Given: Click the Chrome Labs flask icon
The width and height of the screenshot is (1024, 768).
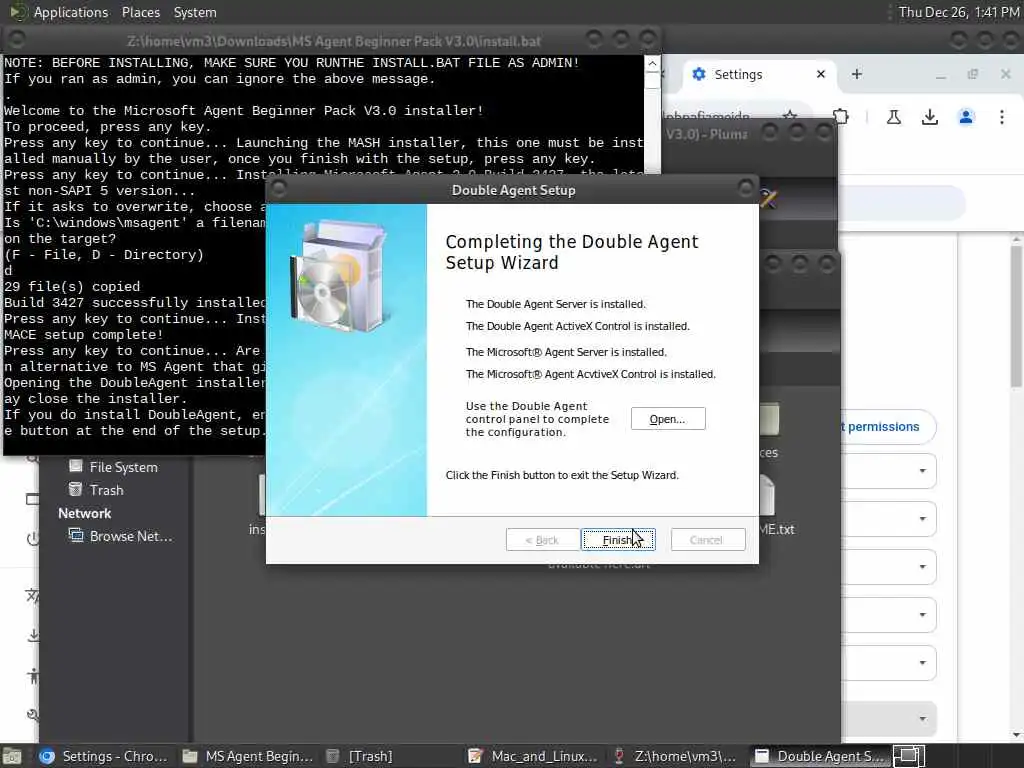Looking at the screenshot, I should (894, 117).
